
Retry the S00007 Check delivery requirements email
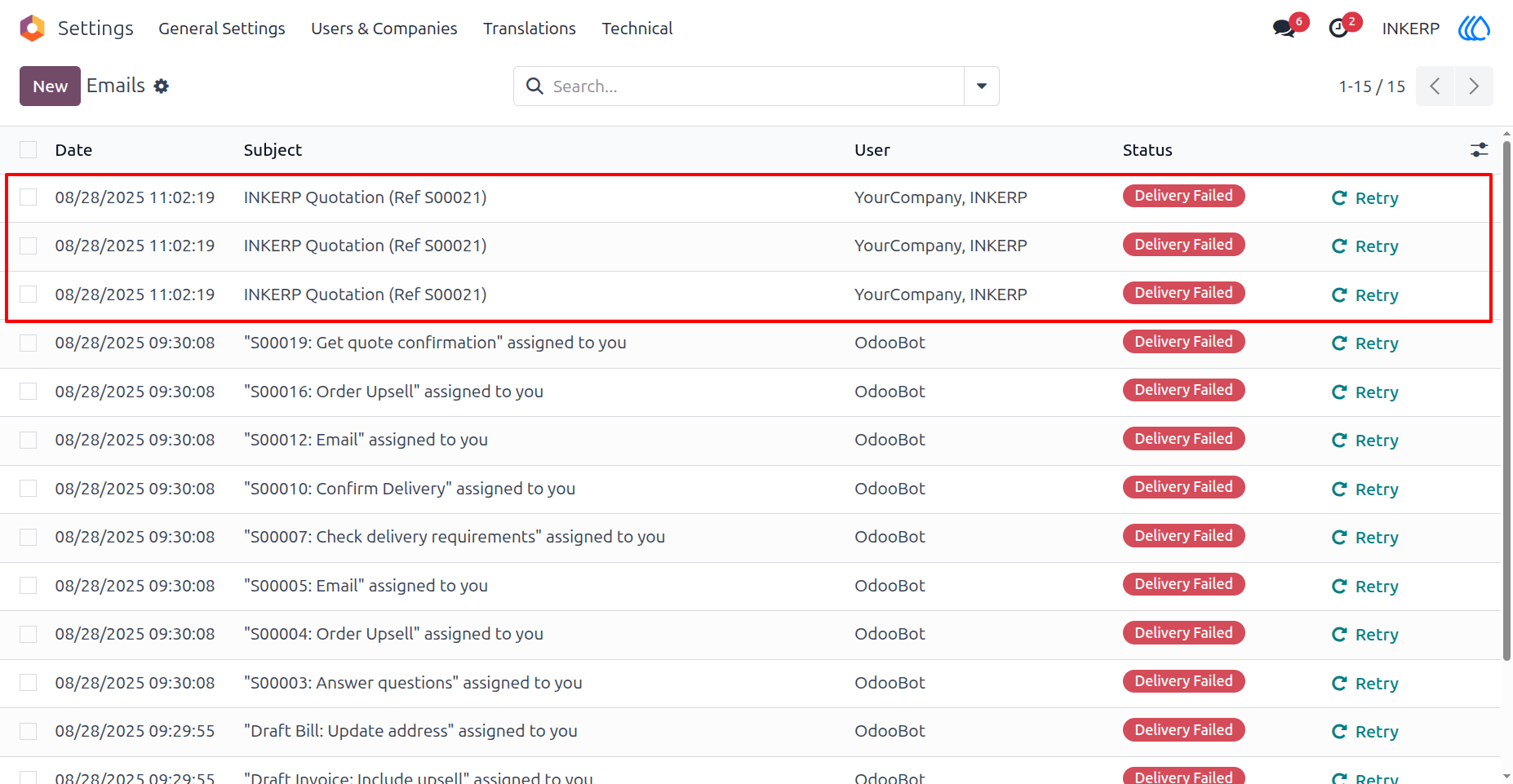point(1364,538)
